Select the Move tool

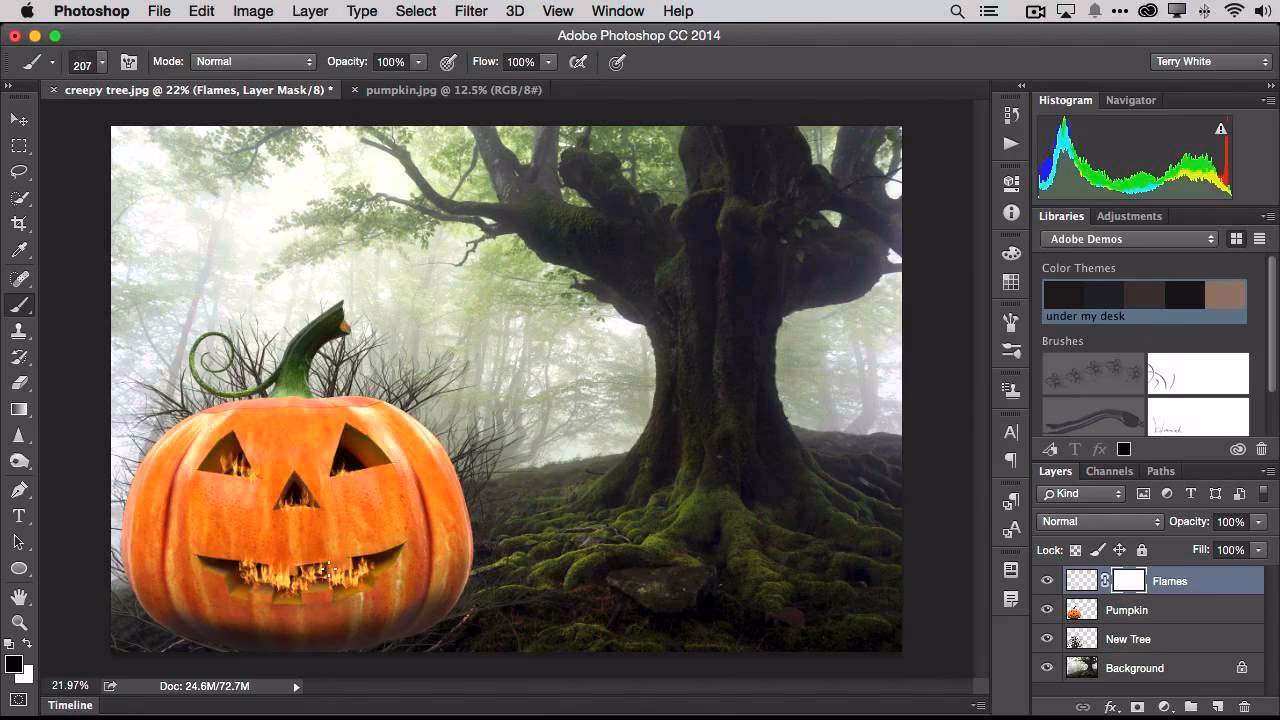pos(20,118)
